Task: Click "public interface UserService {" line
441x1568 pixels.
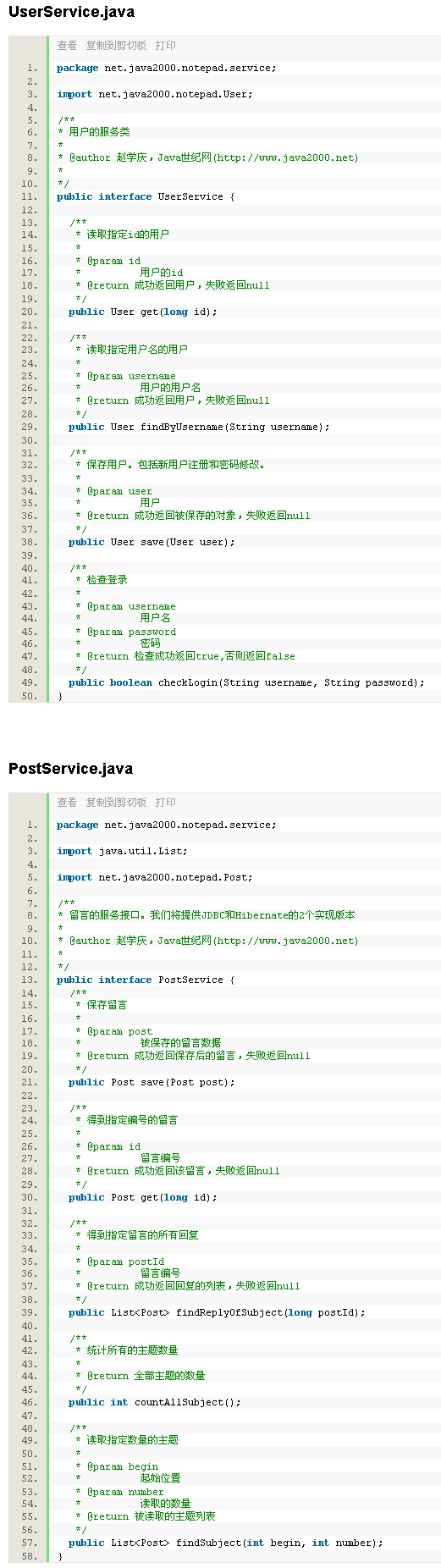Action: tap(146, 196)
